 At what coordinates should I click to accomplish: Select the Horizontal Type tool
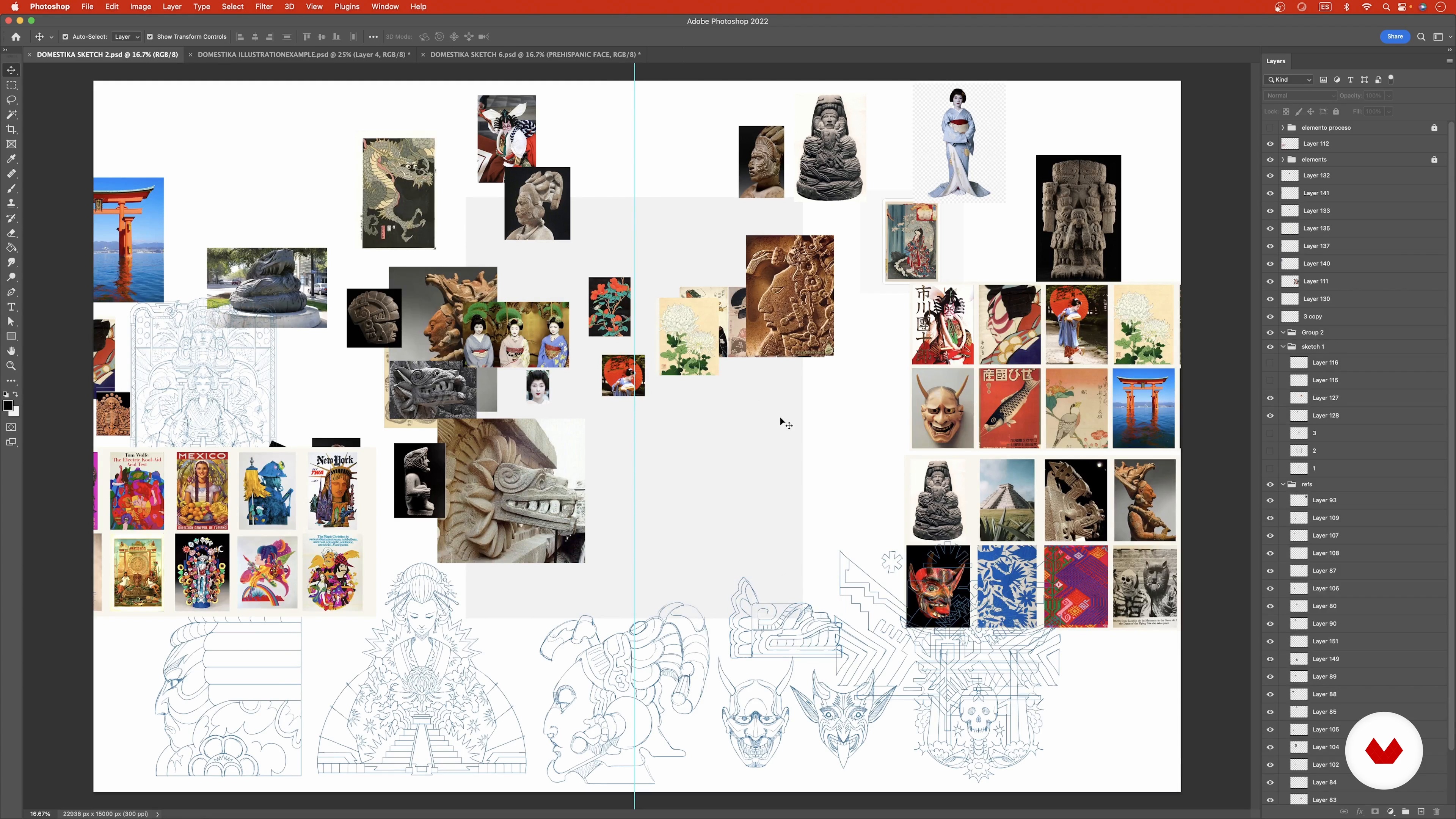point(11,307)
